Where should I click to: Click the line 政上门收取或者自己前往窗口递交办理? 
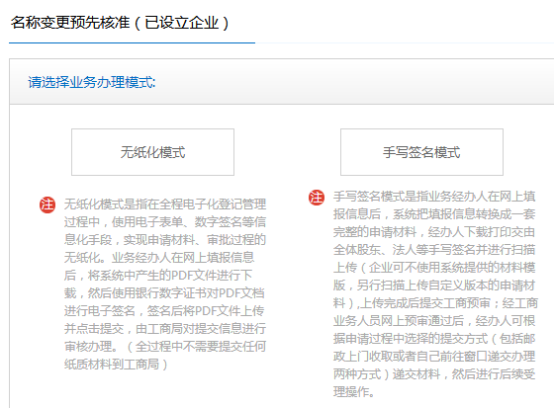pyautogui.click(x=434, y=356)
